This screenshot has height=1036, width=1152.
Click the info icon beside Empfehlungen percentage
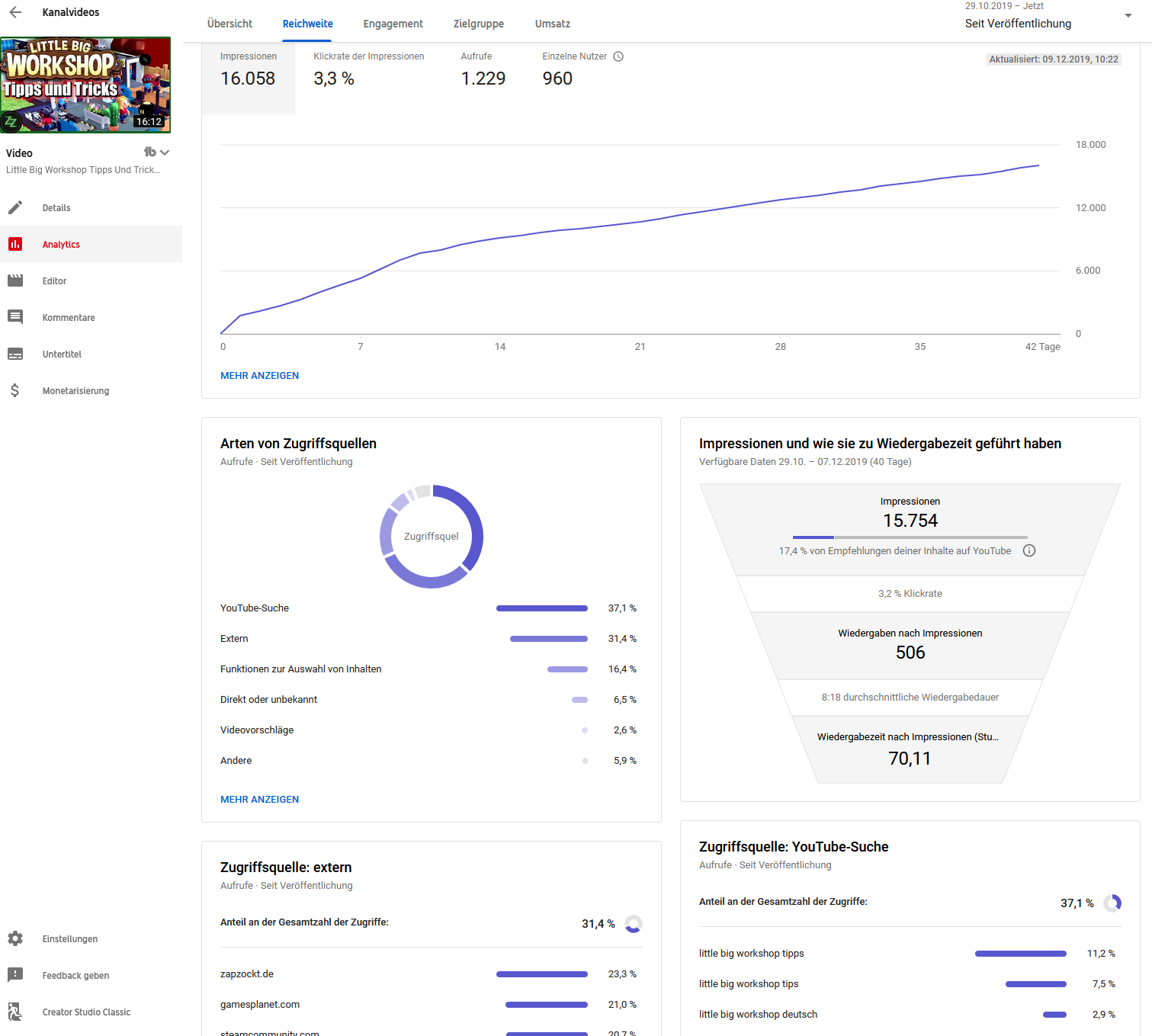[x=1028, y=550]
